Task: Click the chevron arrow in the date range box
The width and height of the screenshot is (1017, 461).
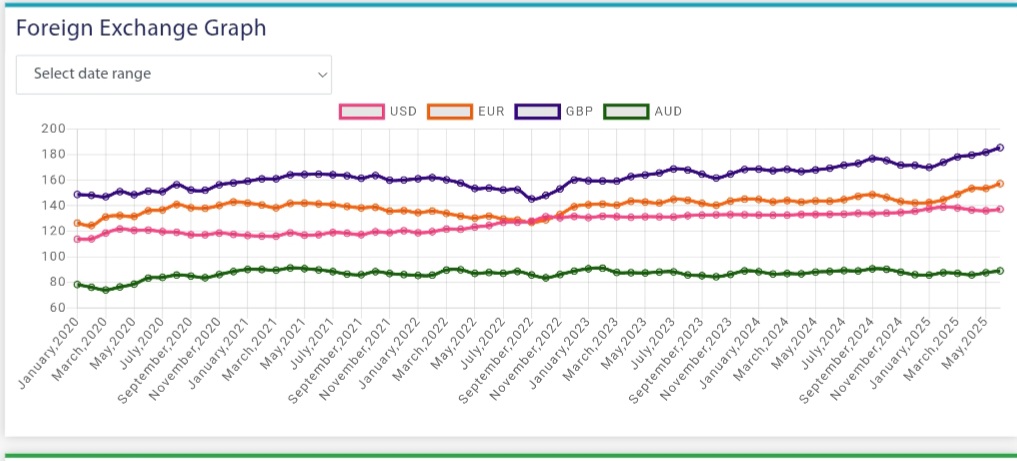Action: click(x=322, y=74)
